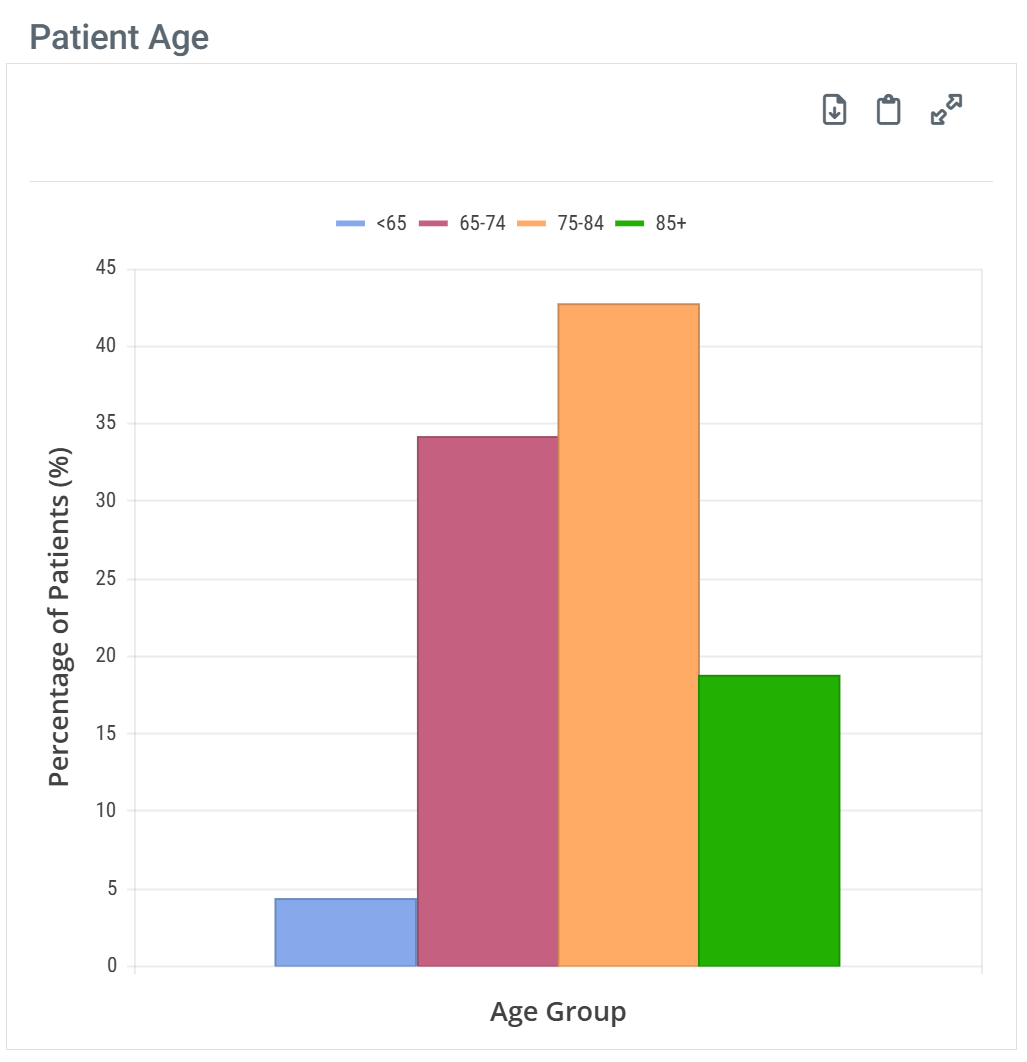Image resolution: width=1027 pixels, height=1062 pixels.
Task: Toggle the "75-84" legend text
Action: click(580, 224)
